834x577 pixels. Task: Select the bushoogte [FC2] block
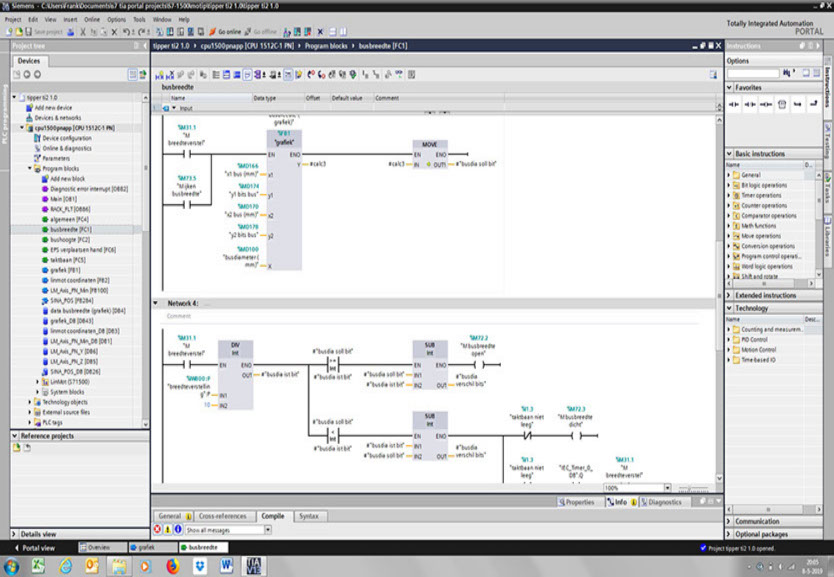(70, 239)
